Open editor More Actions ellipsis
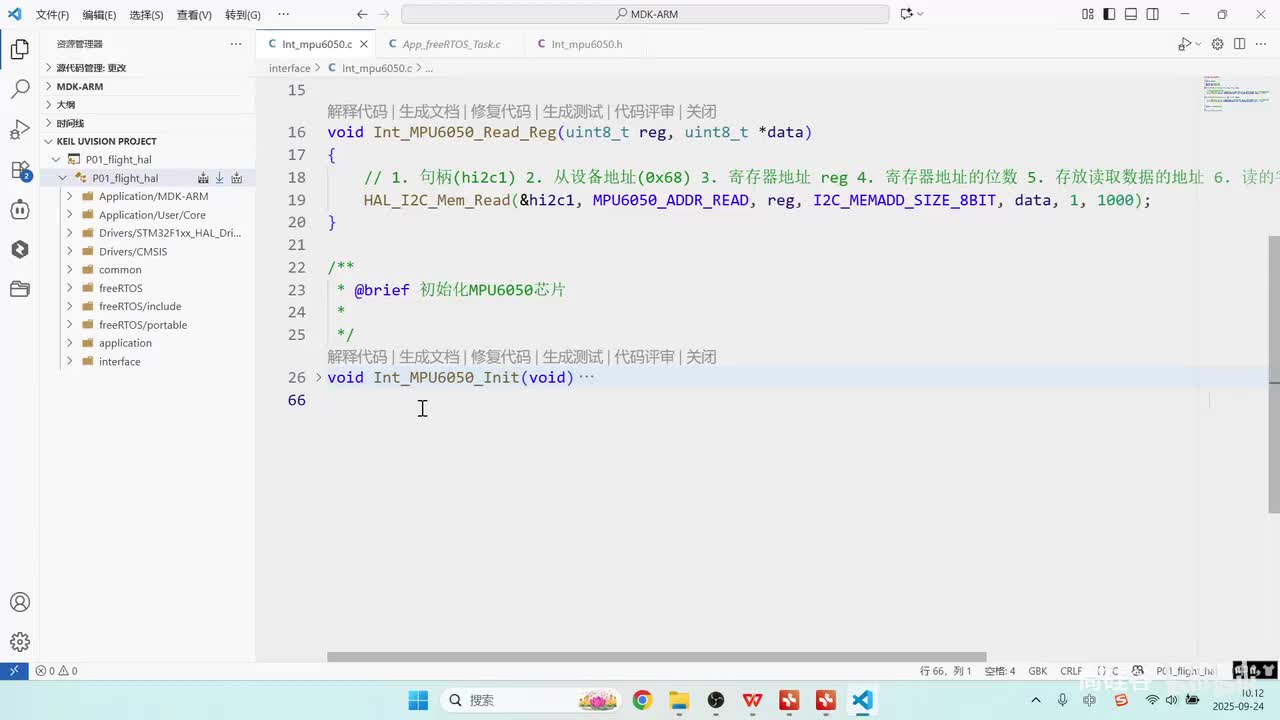Image resolution: width=1280 pixels, height=720 pixels. point(1261,44)
